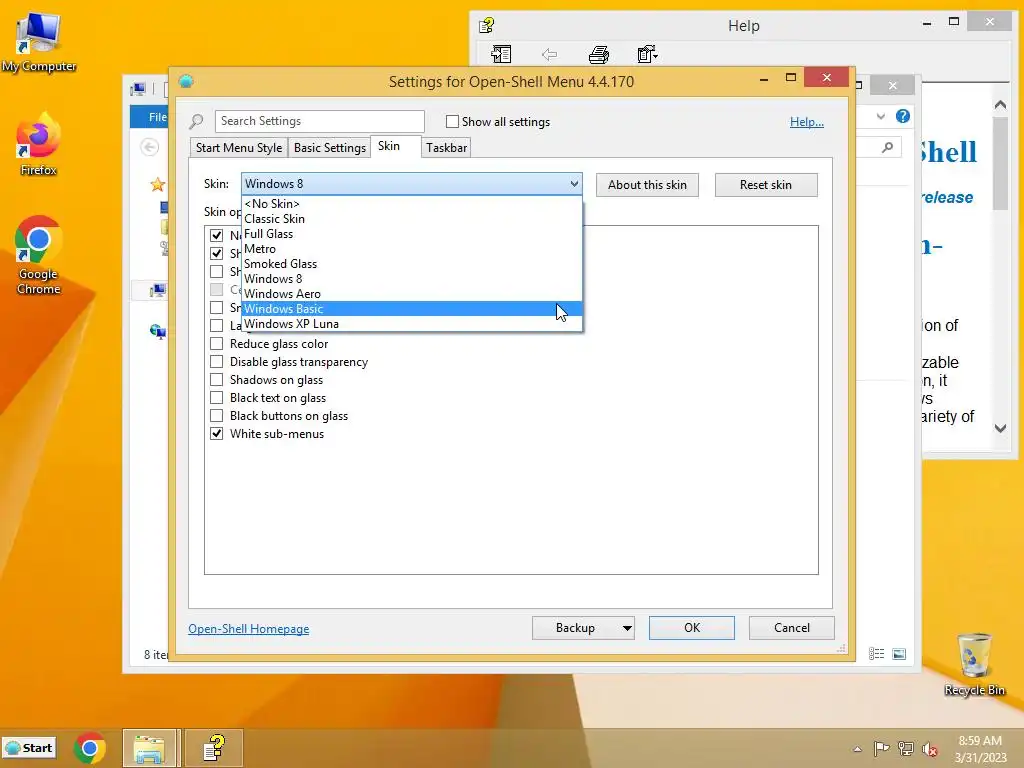
Task: Click the Help window scrollbar thumb
Action: coord(1000,165)
